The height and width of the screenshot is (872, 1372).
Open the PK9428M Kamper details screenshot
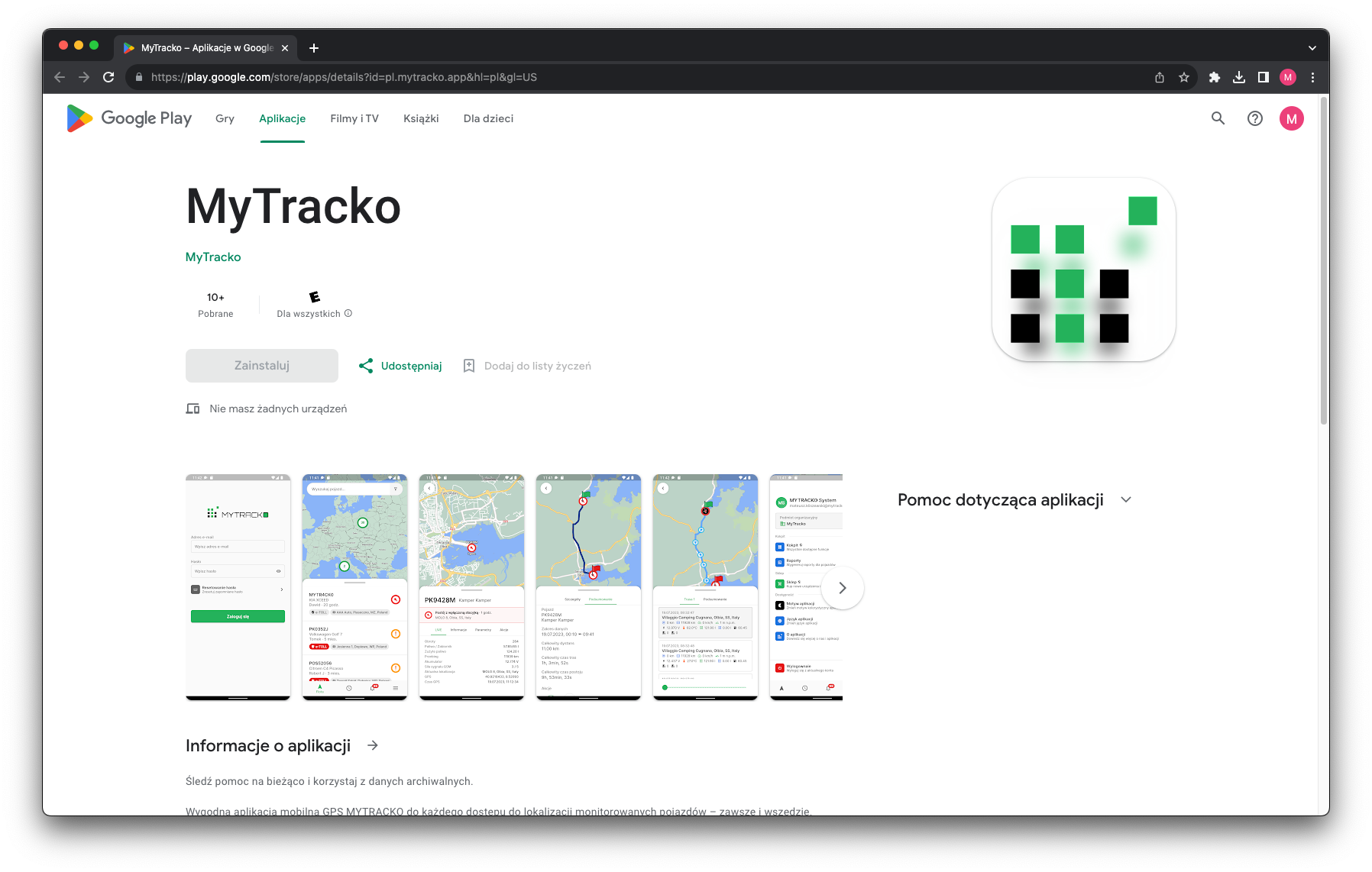pyautogui.click(x=472, y=587)
